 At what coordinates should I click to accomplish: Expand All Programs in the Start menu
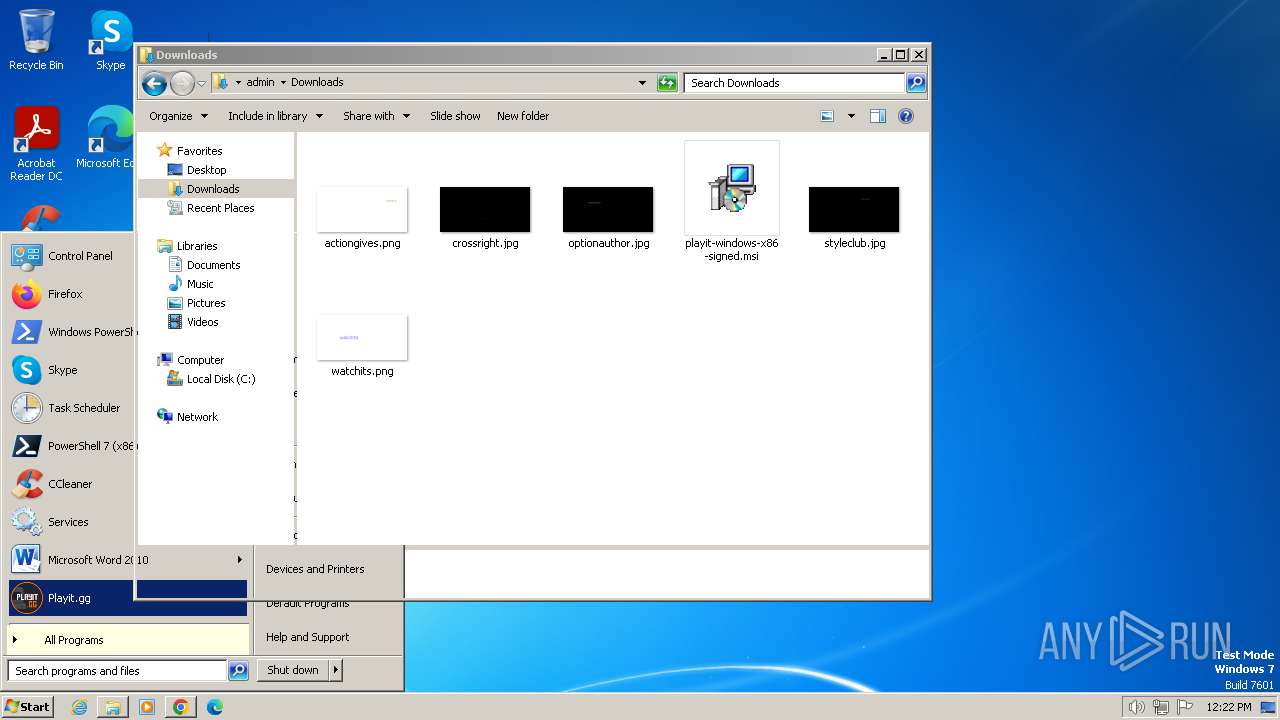coord(128,640)
